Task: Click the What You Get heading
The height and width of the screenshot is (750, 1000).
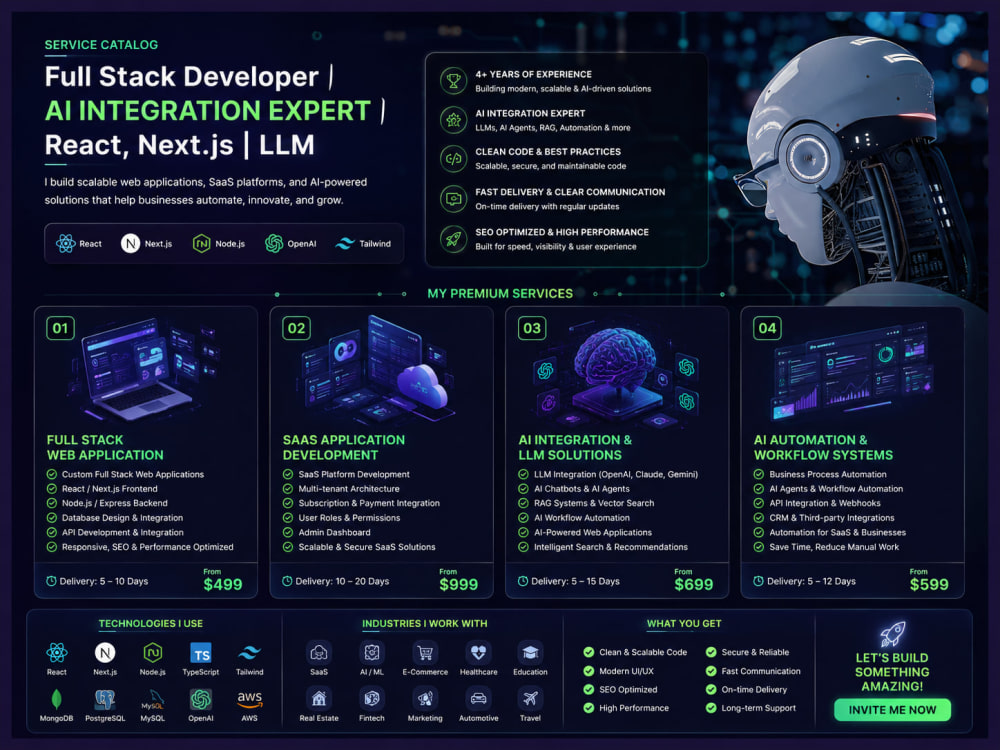Action: coord(684,623)
